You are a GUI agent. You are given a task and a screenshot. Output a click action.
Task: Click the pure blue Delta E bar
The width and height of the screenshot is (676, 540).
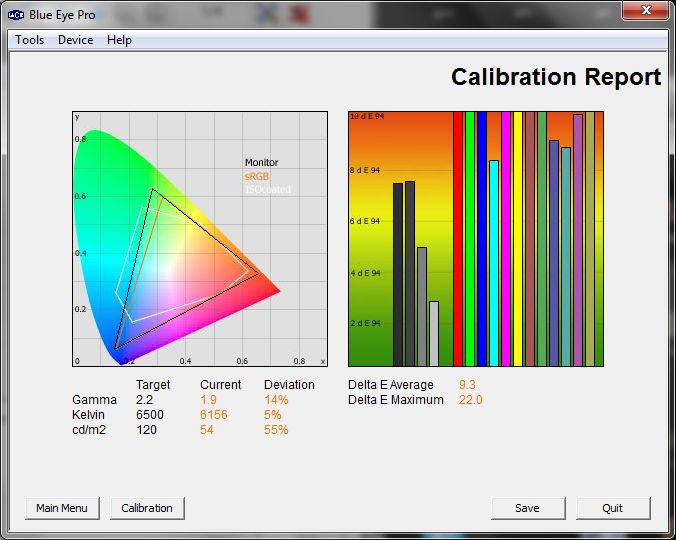(x=482, y=238)
